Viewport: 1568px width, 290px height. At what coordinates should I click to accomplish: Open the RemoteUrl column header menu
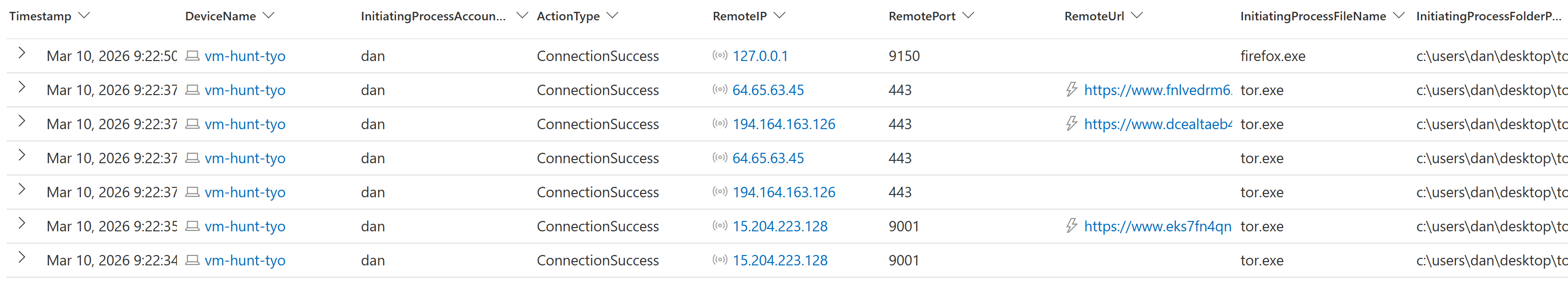tap(1137, 15)
